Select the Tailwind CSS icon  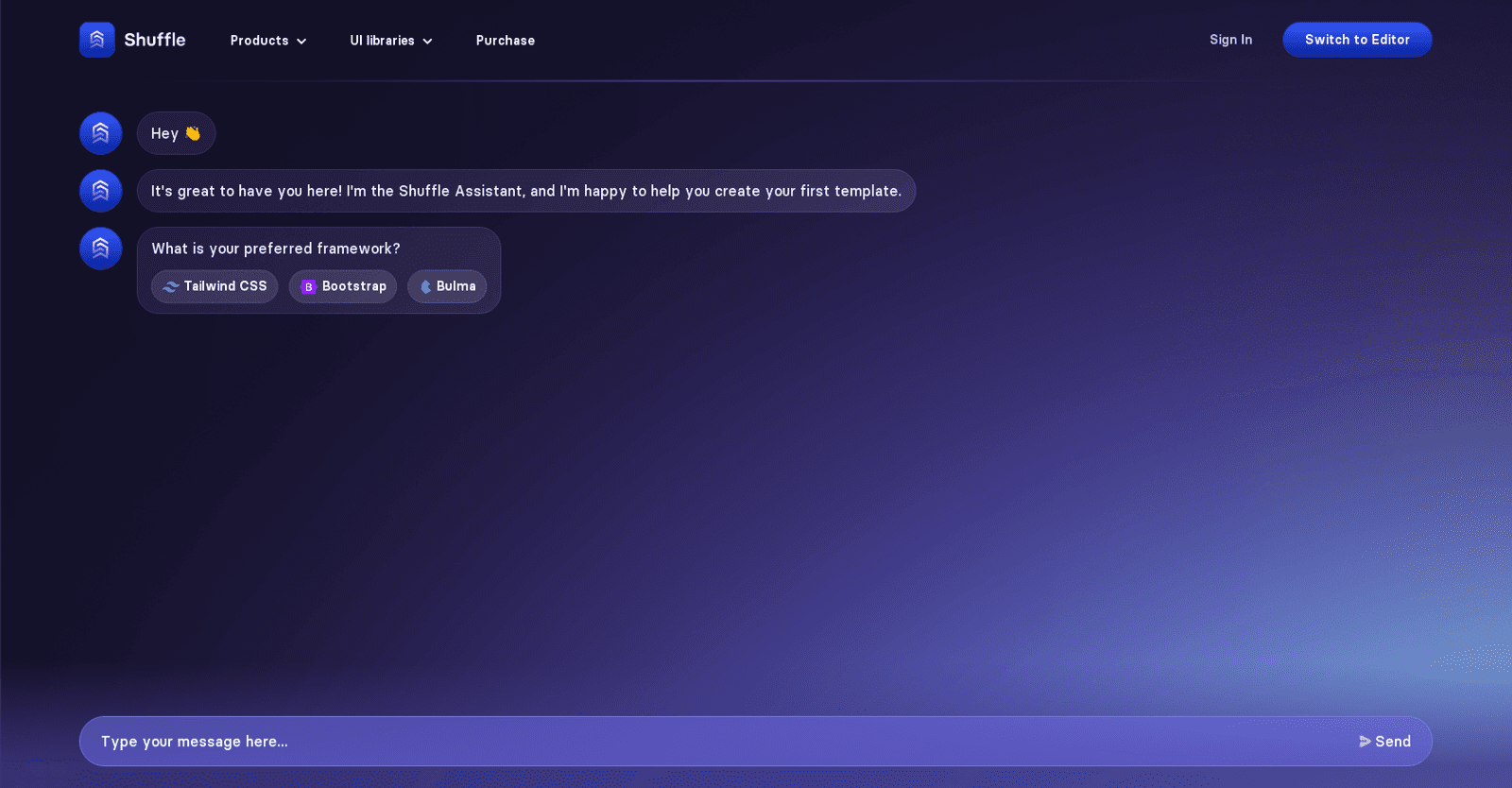(x=170, y=286)
